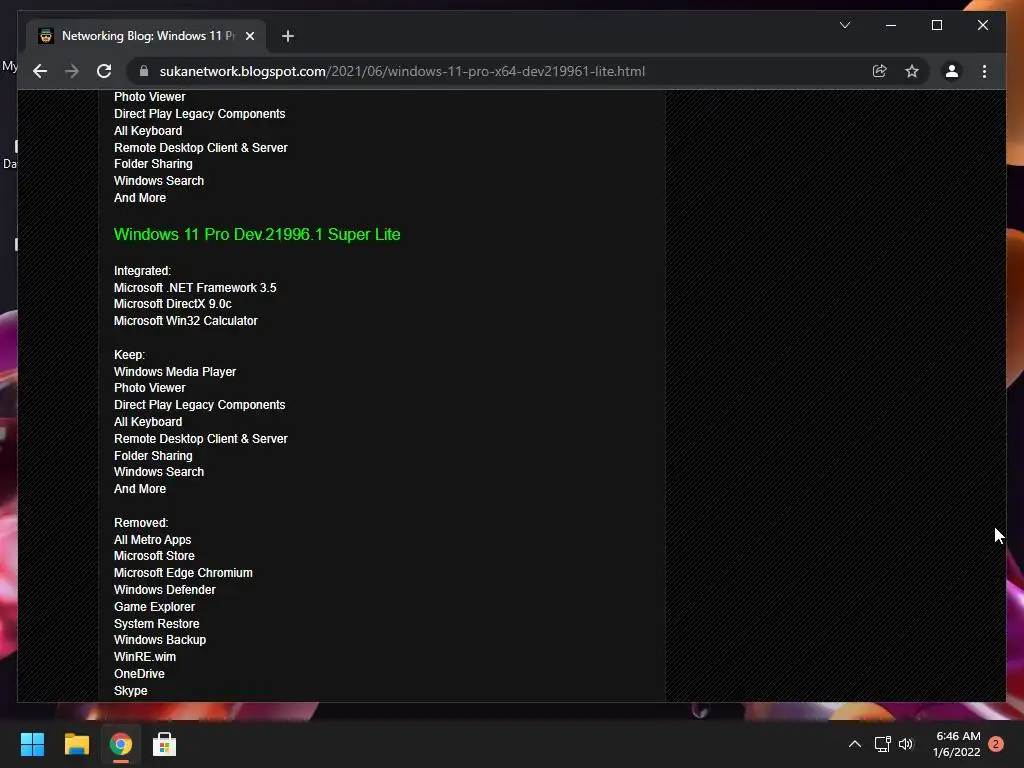Click text System Restore

pyautogui.click(x=157, y=624)
